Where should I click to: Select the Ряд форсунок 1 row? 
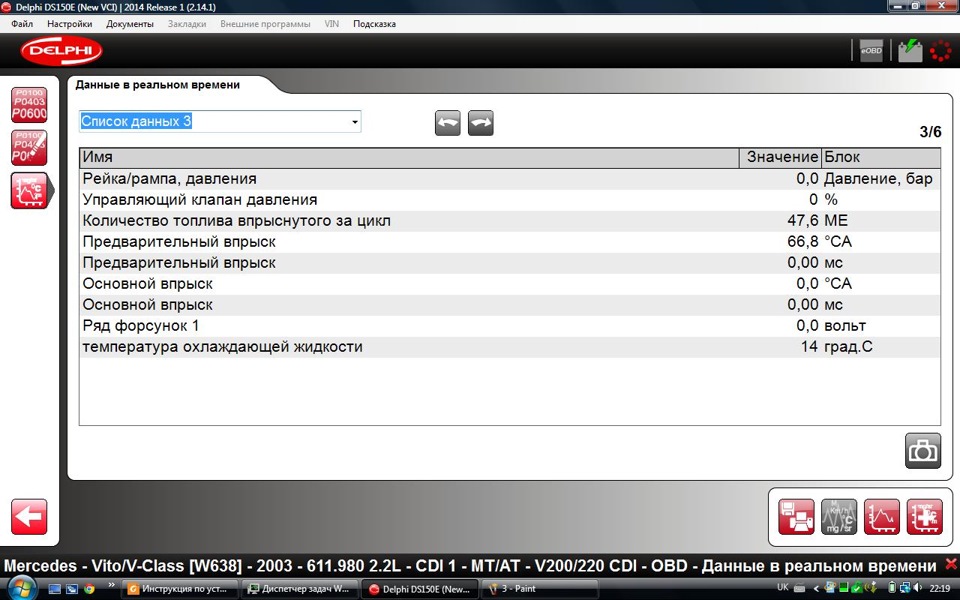pyautogui.click(x=510, y=326)
